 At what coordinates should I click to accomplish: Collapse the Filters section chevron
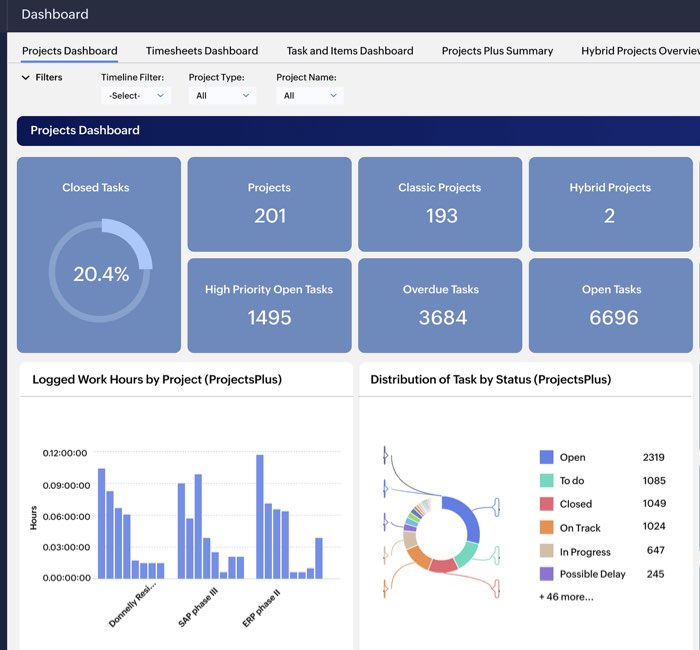[25, 77]
